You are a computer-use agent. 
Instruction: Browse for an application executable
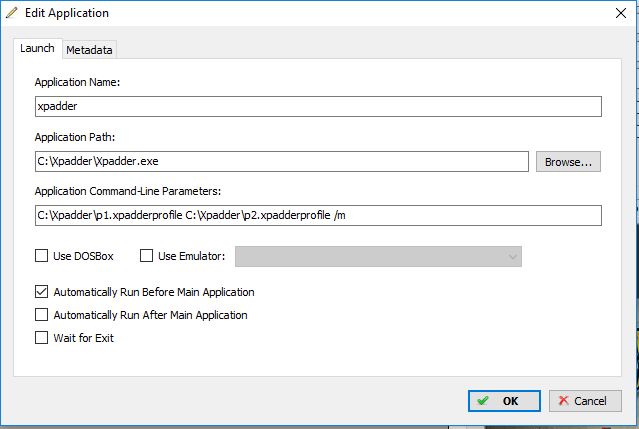568,162
